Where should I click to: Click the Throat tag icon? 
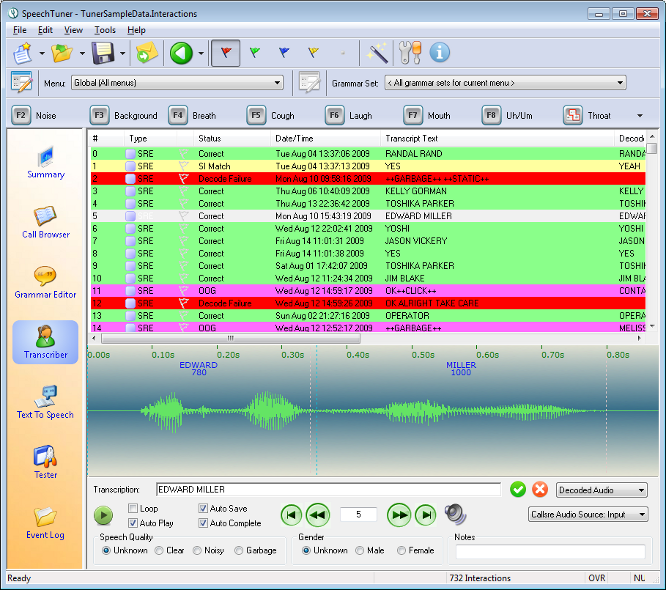(x=573, y=115)
